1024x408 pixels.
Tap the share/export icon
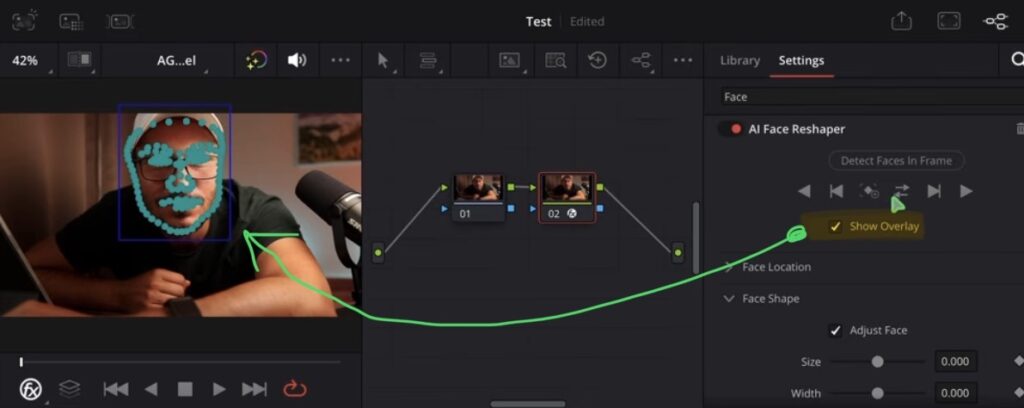pos(901,21)
